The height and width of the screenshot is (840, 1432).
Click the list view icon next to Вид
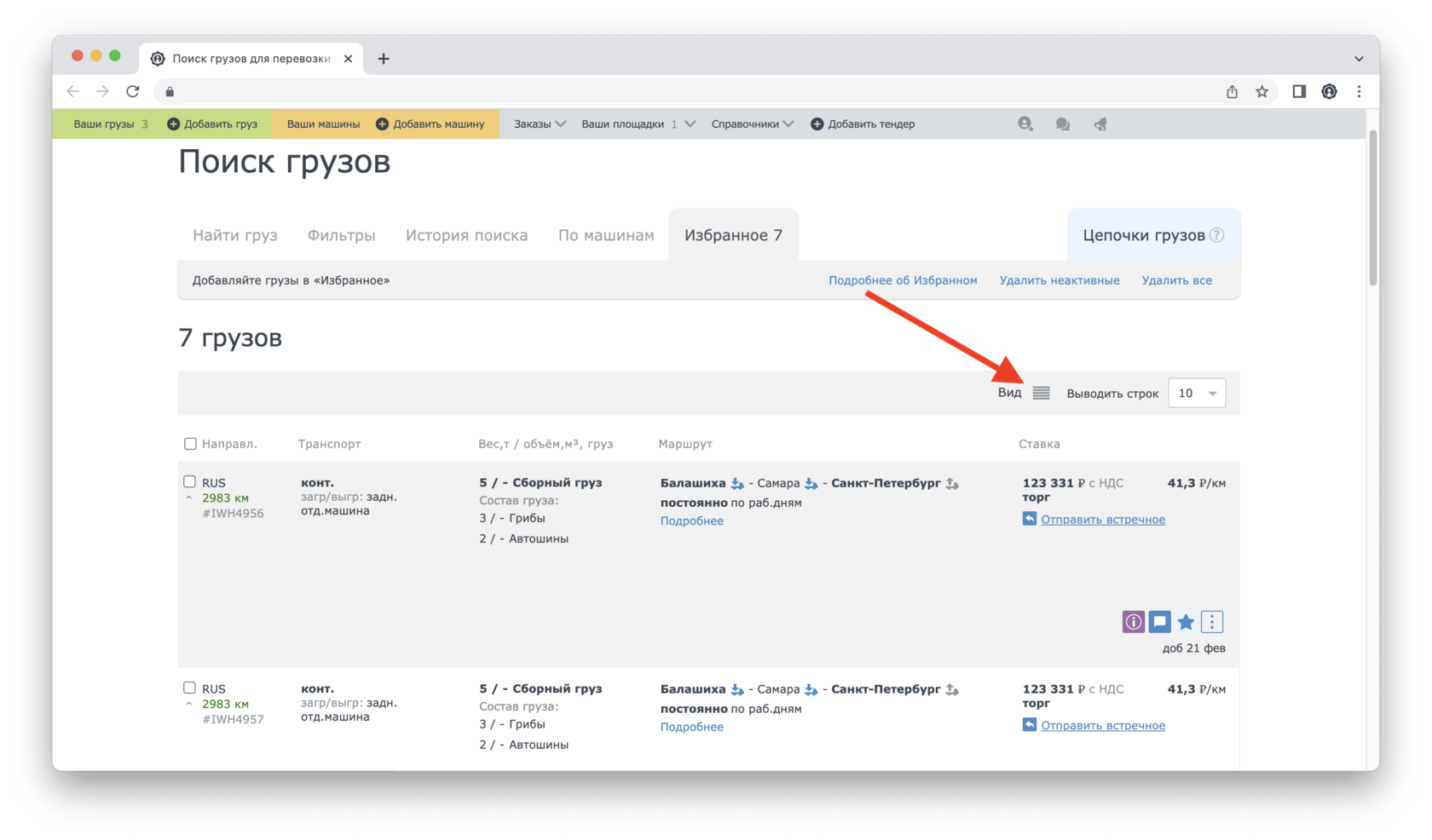[1041, 393]
